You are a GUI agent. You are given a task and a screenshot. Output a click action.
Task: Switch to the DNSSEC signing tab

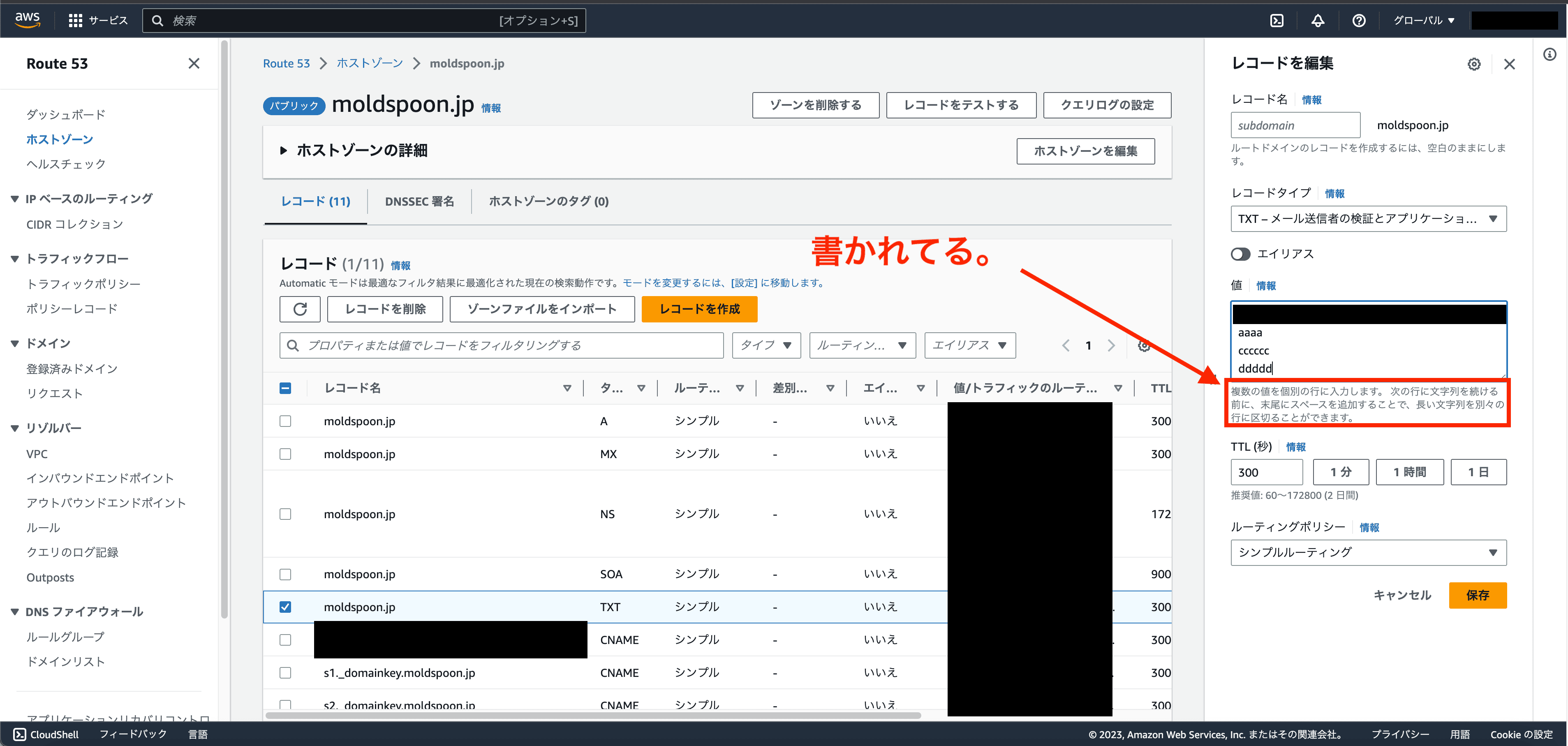pos(419,202)
